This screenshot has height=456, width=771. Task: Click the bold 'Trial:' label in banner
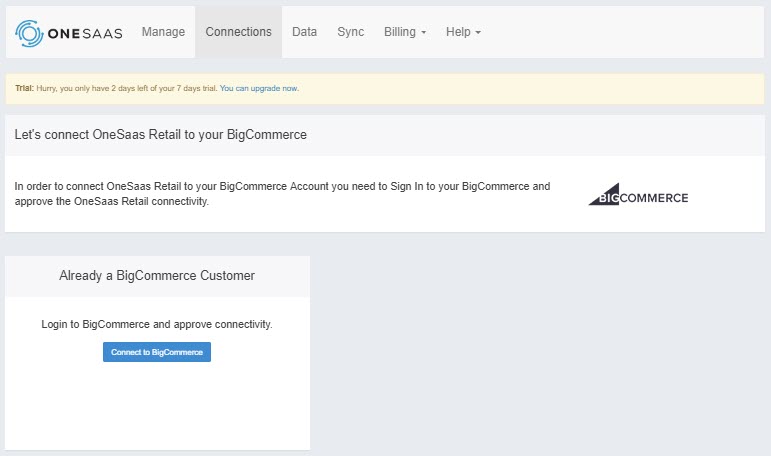pyautogui.click(x=25, y=89)
